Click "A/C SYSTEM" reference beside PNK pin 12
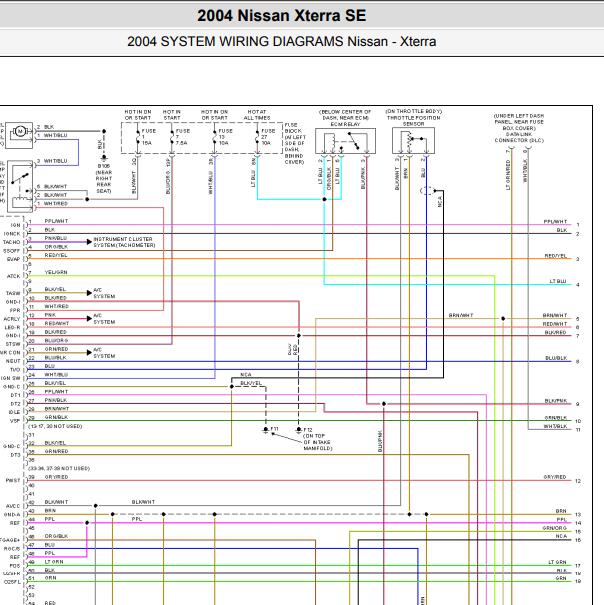Screen dimensions: 604x605 [104, 319]
